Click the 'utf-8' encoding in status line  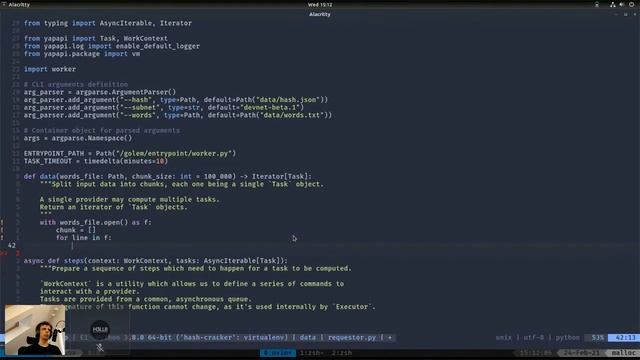pyautogui.click(x=533, y=338)
